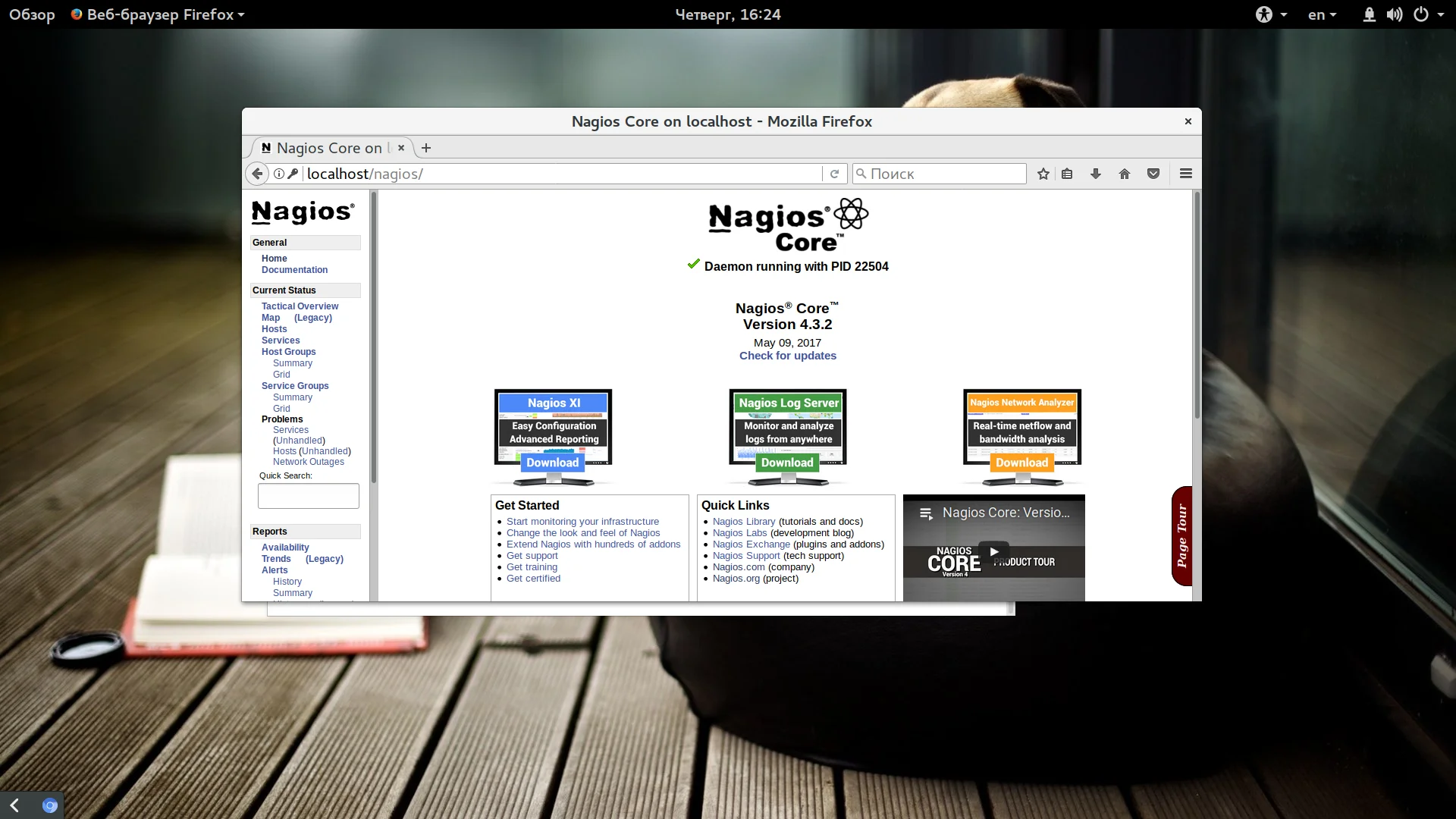
Task: Open Firefox hamburger menu
Action: [1186, 174]
